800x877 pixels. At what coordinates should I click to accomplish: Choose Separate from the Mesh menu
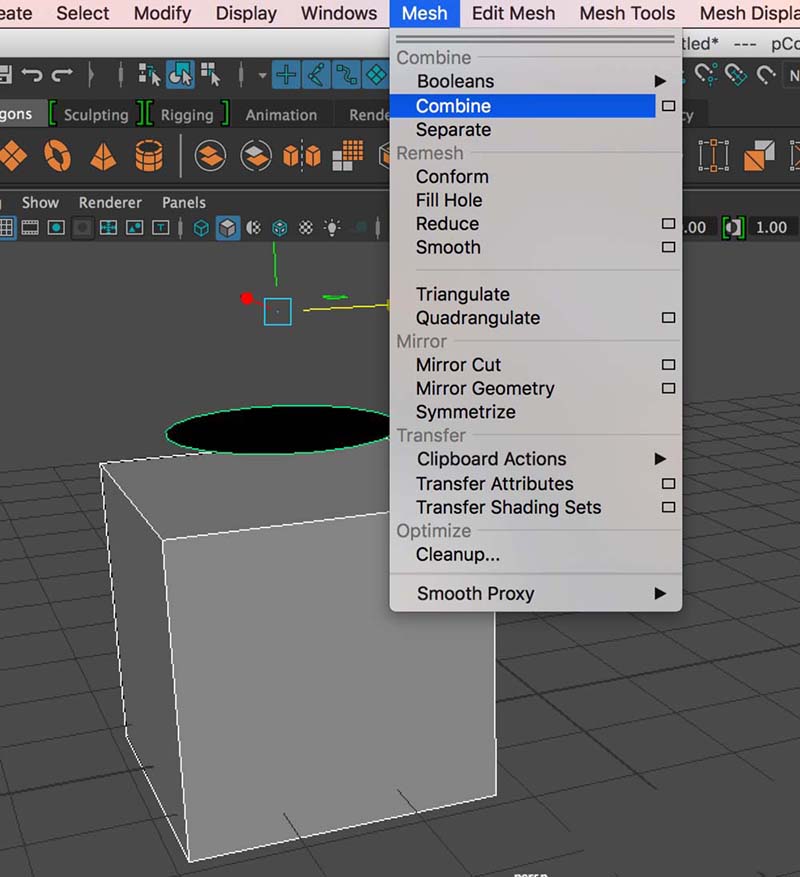coord(535,130)
